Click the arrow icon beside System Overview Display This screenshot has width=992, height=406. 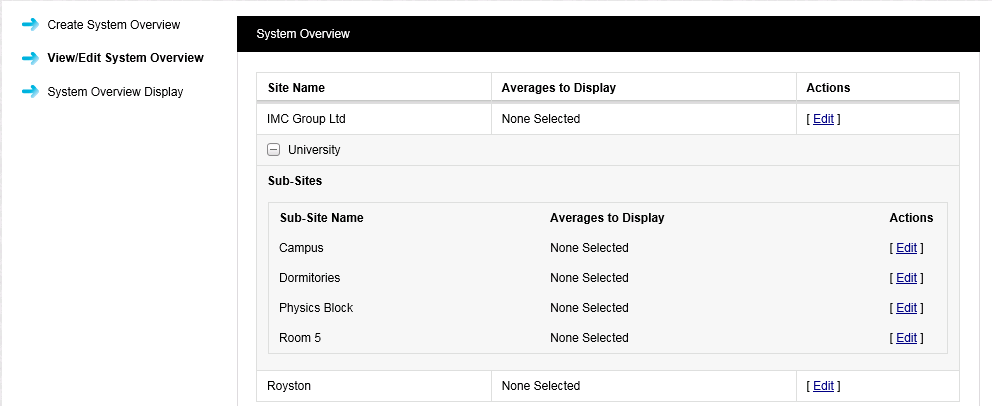(x=30, y=92)
